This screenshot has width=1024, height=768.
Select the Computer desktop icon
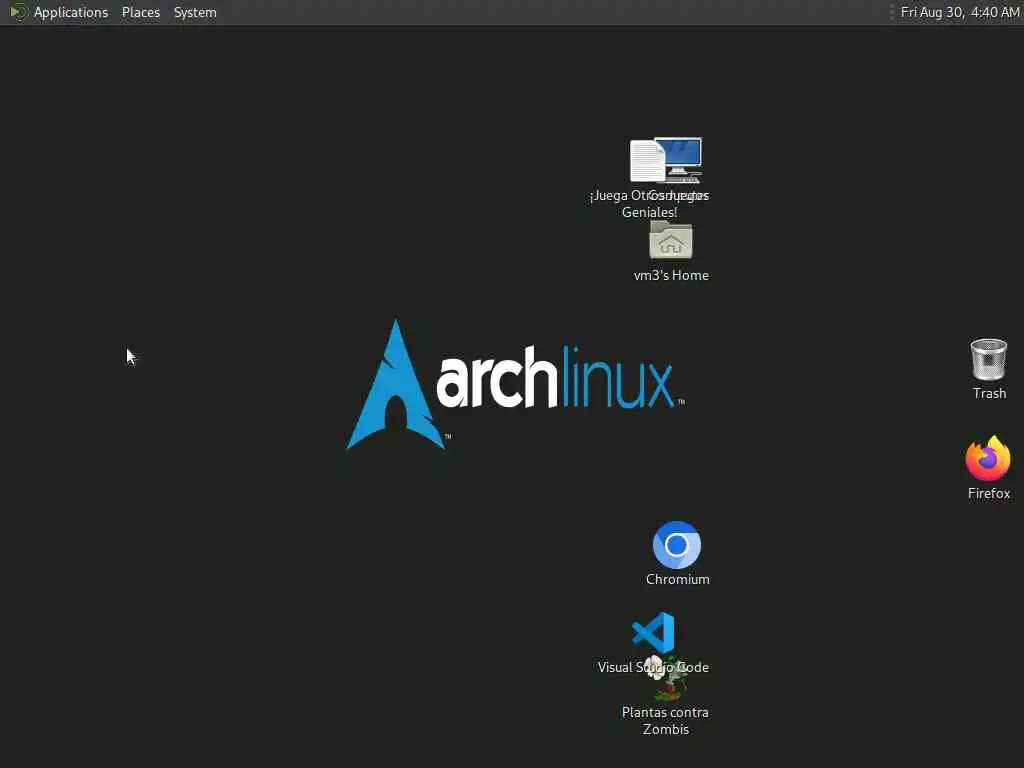tap(680, 159)
